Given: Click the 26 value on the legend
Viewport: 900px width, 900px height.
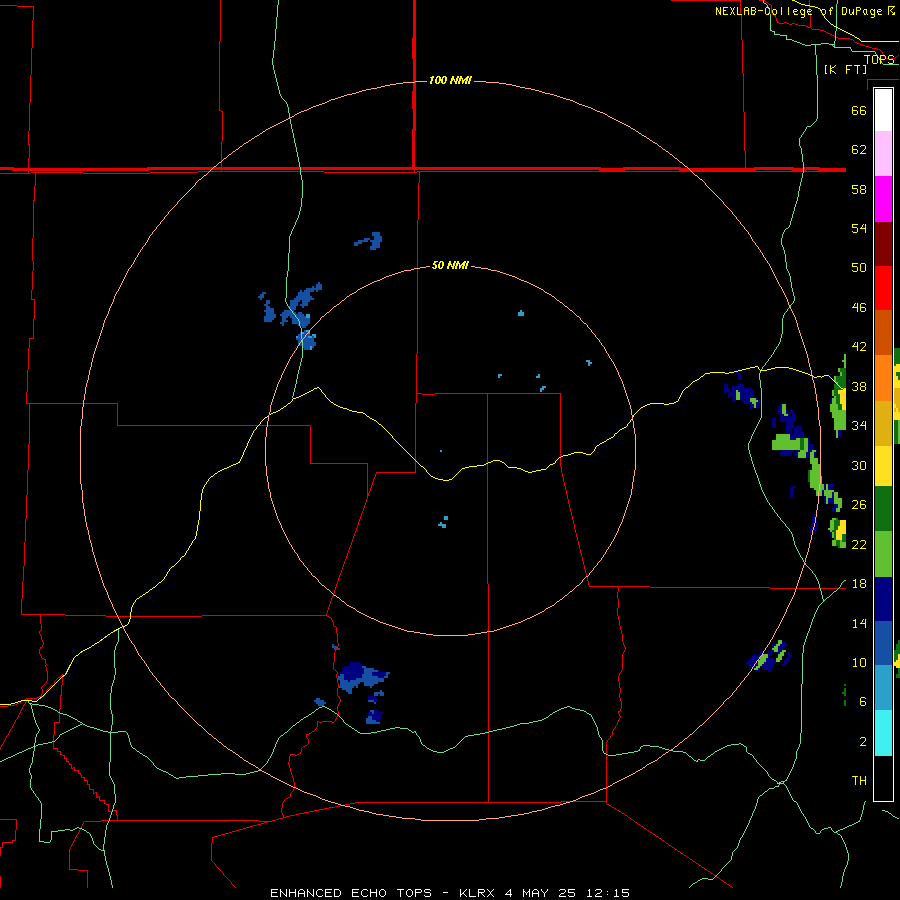Looking at the screenshot, I should click(x=859, y=505).
